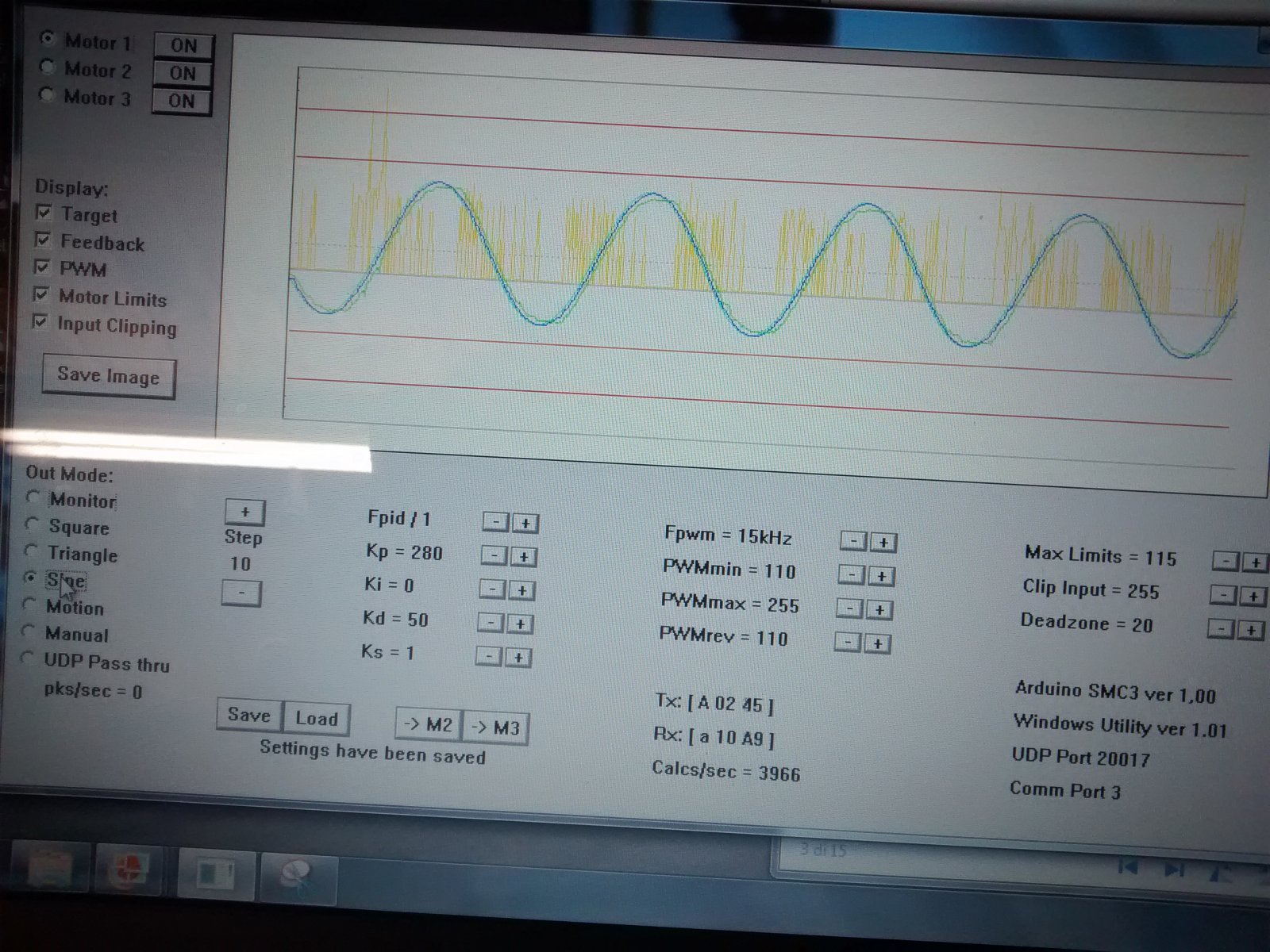Decrease the Kd value with minus button
This screenshot has height=952, width=1270.
click(x=491, y=624)
